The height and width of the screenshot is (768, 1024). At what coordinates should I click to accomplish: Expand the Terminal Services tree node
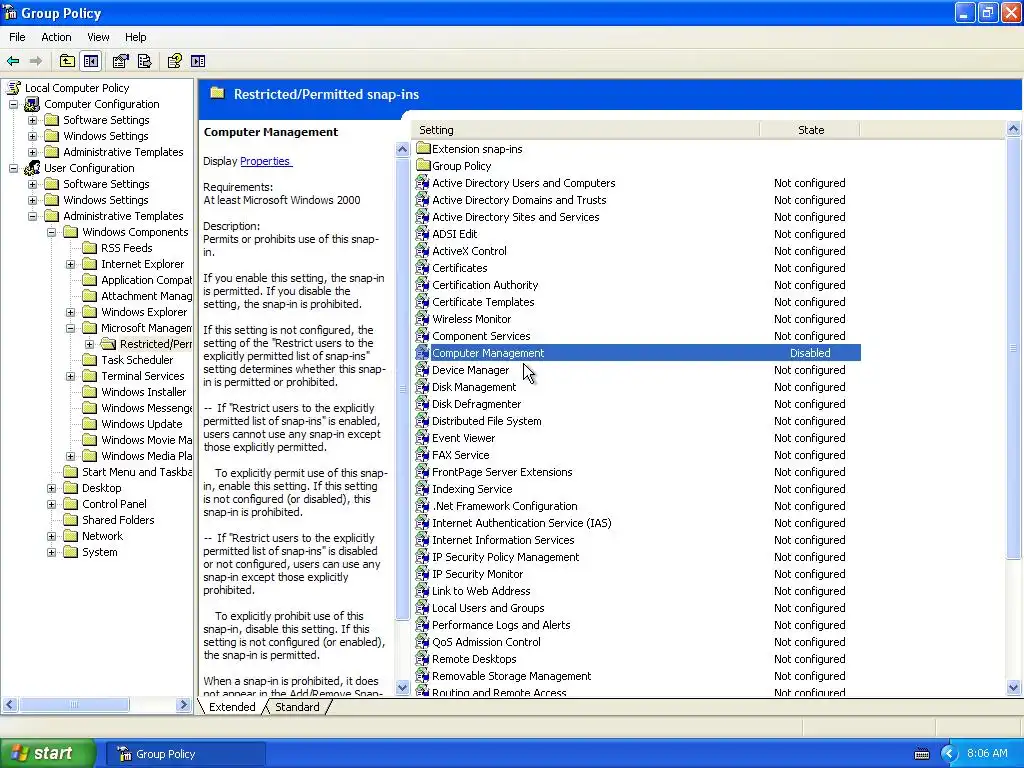(70, 376)
